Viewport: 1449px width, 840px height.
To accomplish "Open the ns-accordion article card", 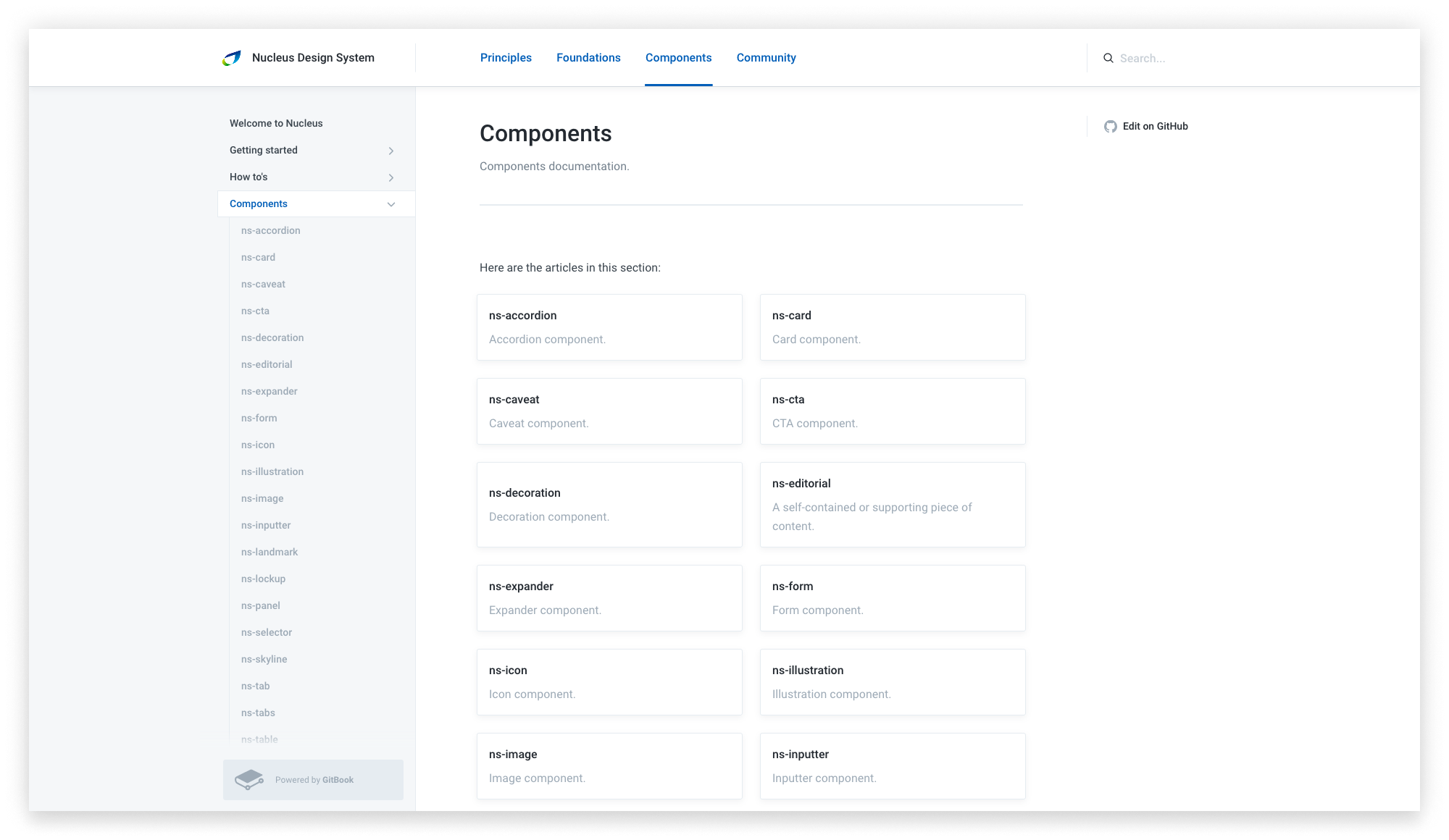I will (x=609, y=327).
